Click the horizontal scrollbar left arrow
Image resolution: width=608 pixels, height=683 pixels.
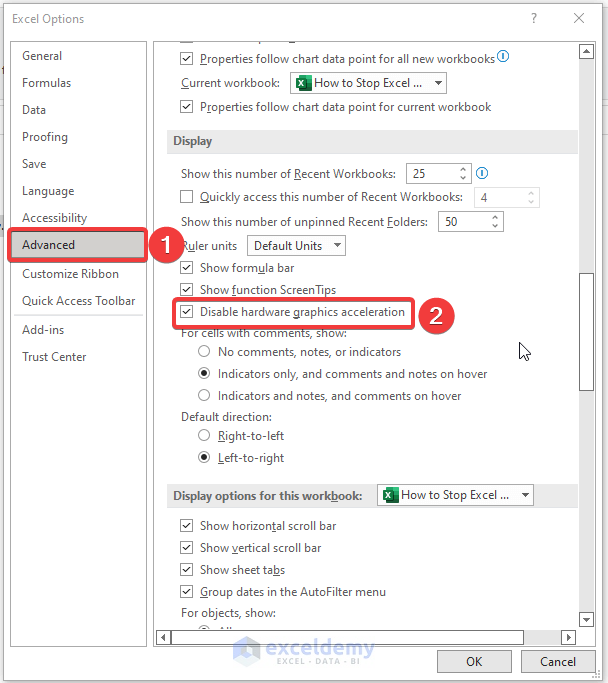tap(163, 638)
